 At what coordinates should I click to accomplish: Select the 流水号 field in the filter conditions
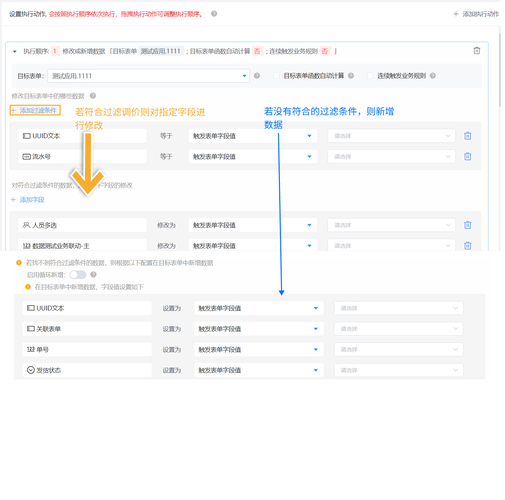(x=82, y=157)
